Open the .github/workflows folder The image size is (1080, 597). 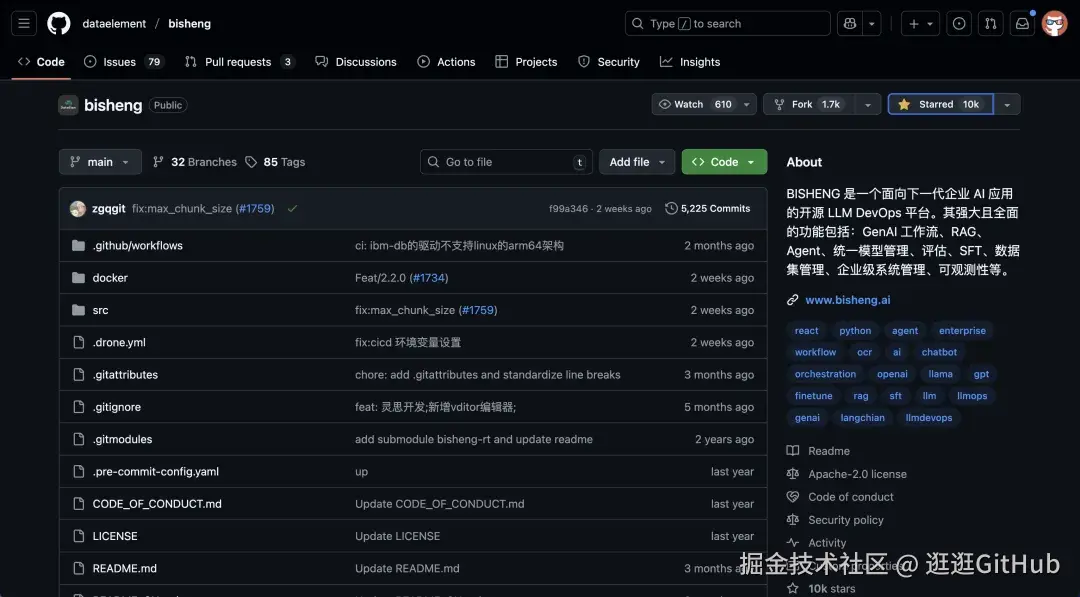pyautogui.click(x=138, y=246)
